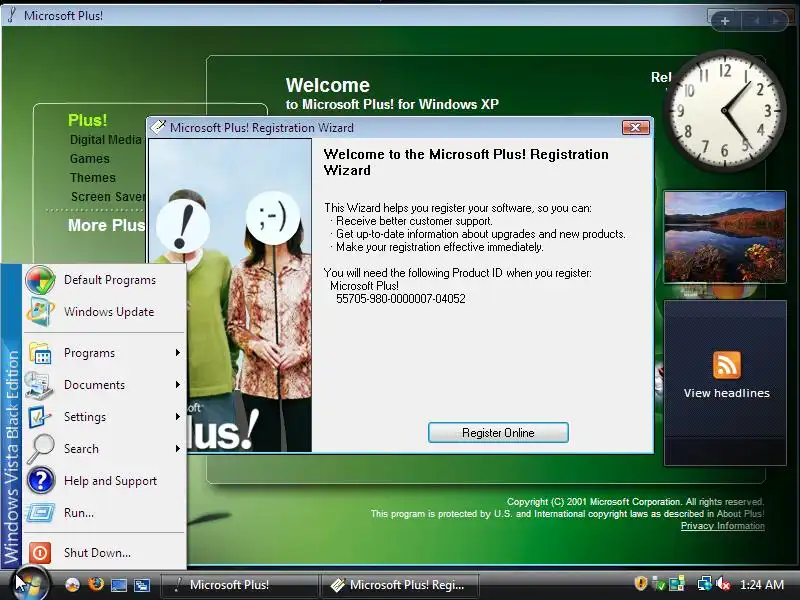Click the More Plus heading link
The image size is (800, 600).
[107, 225]
